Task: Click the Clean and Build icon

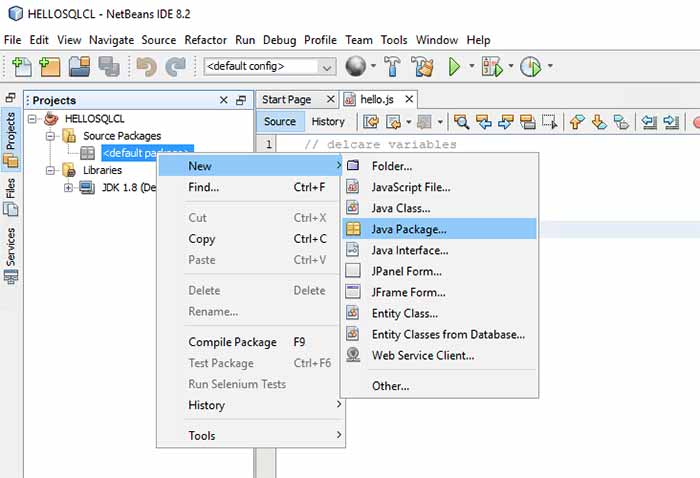Action: point(422,67)
